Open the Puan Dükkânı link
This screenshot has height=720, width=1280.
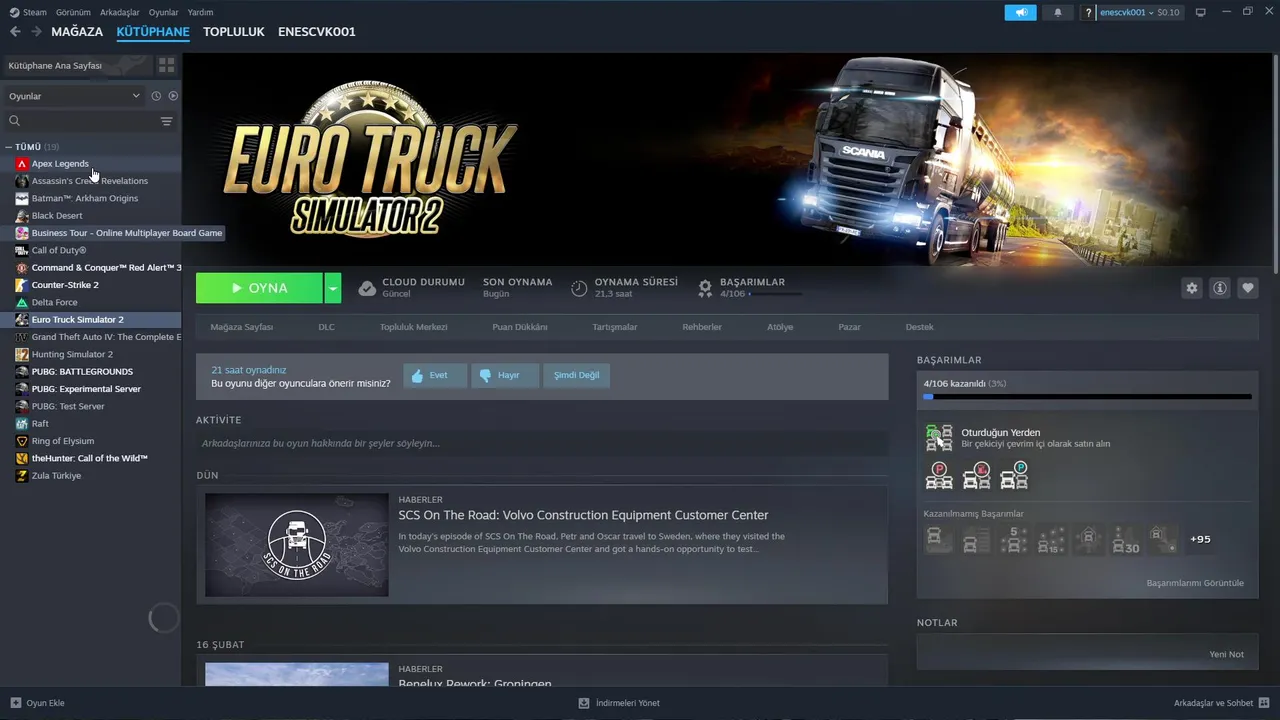(x=520, y=327)
